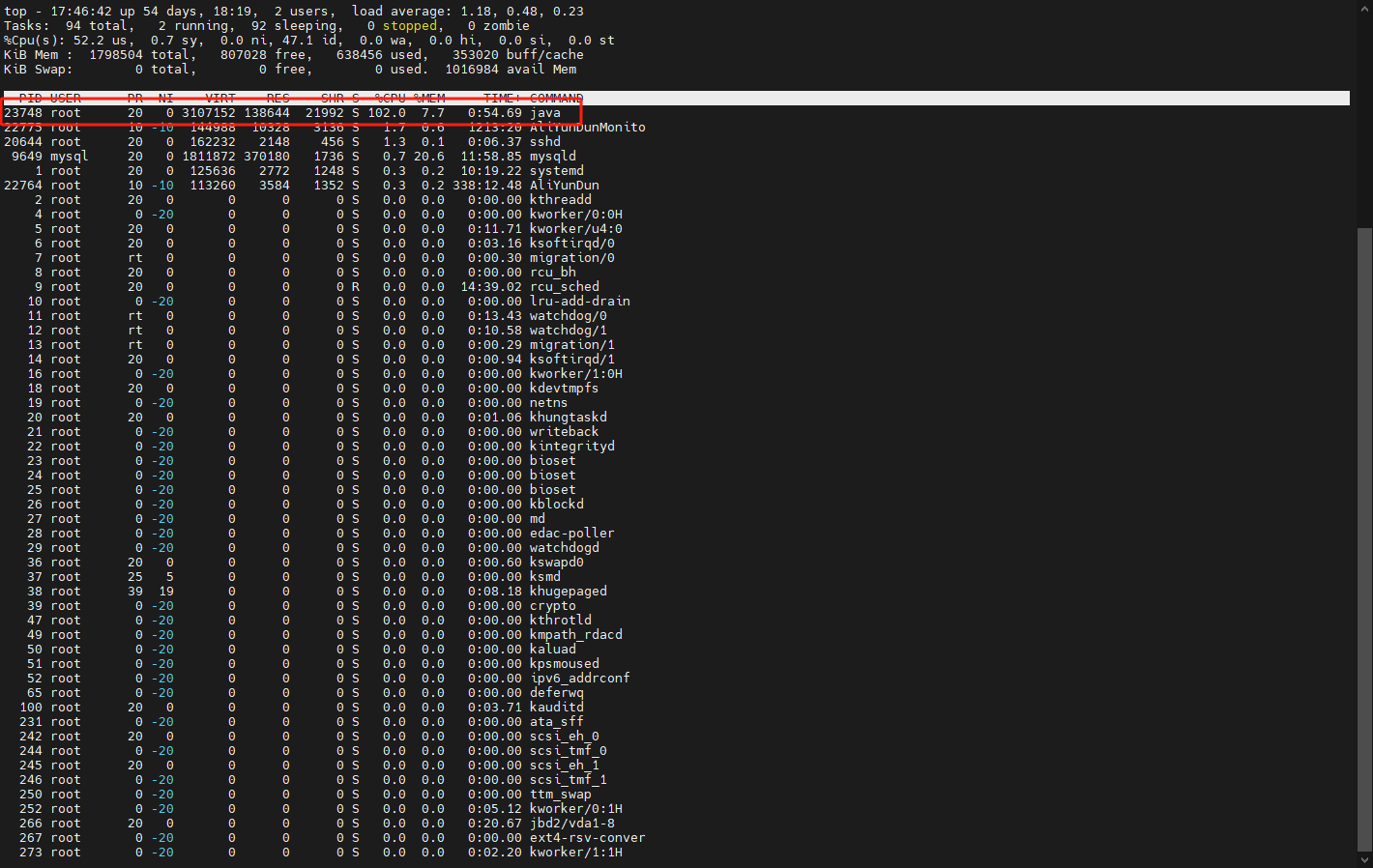Click the ipv6_addrconf process name
The image size is (1373, 868).
(x=580, y=679)
